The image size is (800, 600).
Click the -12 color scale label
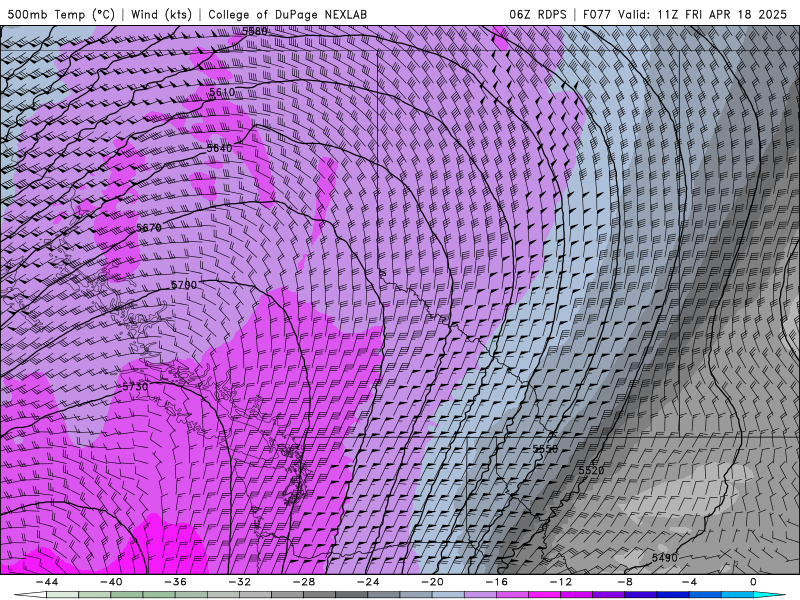coord(561,582)
